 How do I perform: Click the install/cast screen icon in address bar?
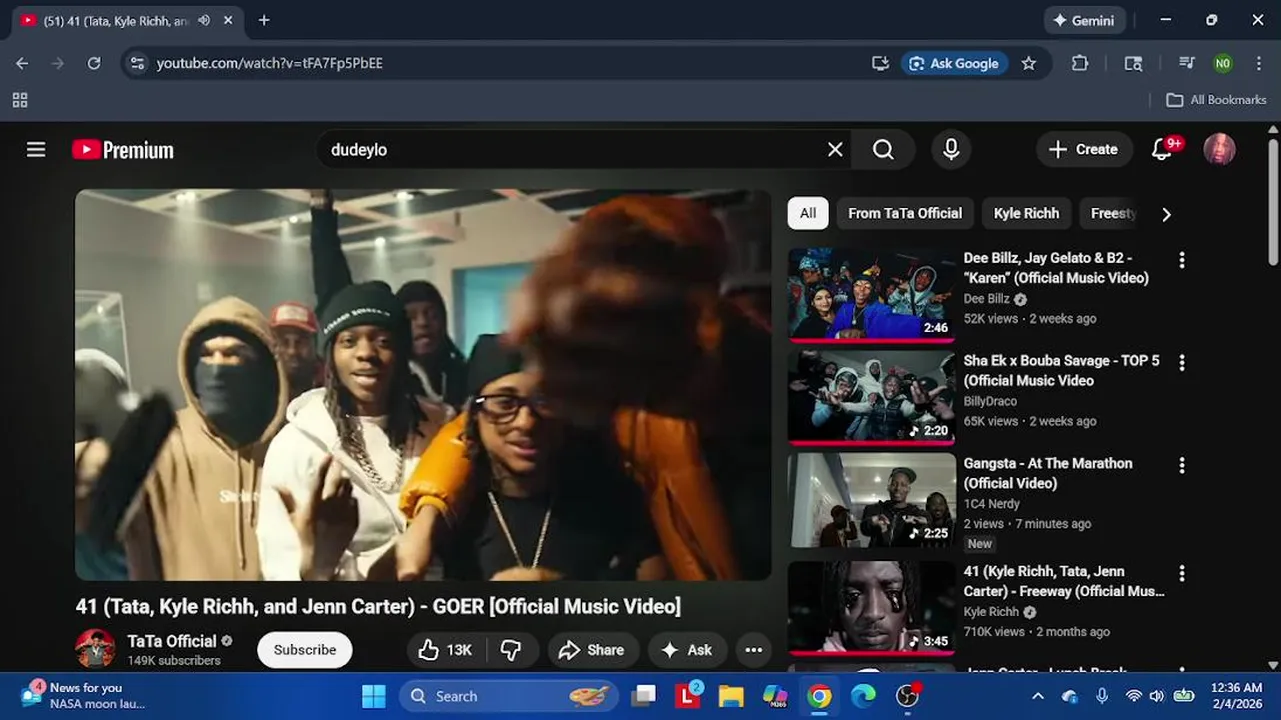[880, 63]
